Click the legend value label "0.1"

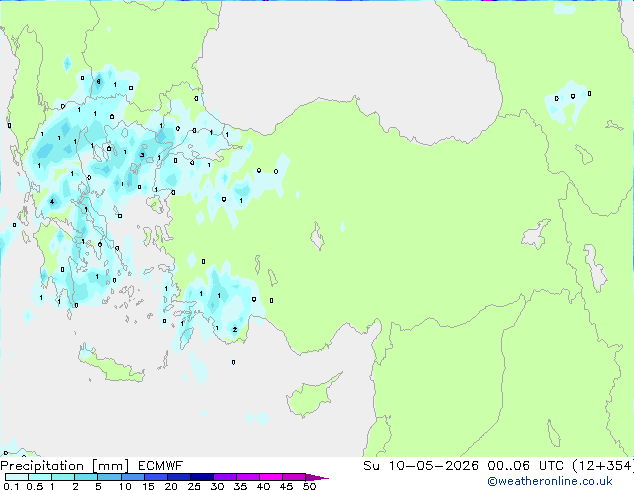pyautogui.click(x=10, y=487)
